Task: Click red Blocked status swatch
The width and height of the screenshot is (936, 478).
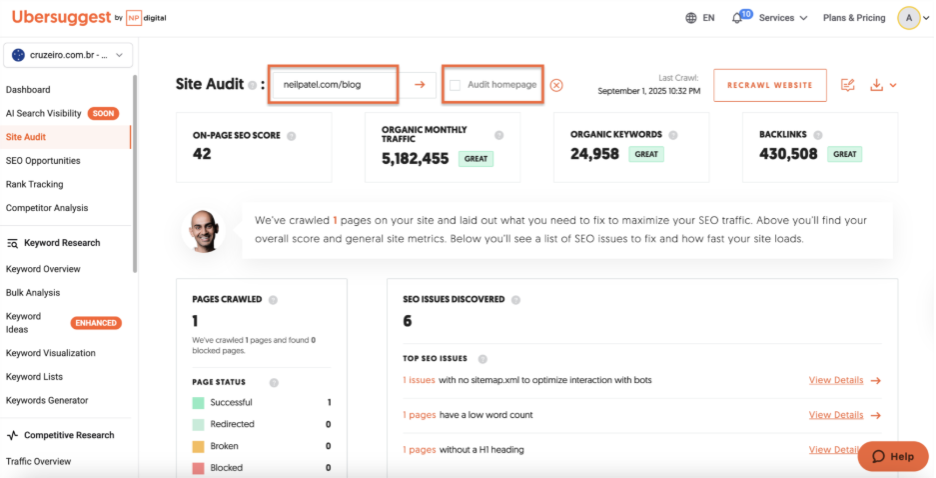Action: click(198, 468)
